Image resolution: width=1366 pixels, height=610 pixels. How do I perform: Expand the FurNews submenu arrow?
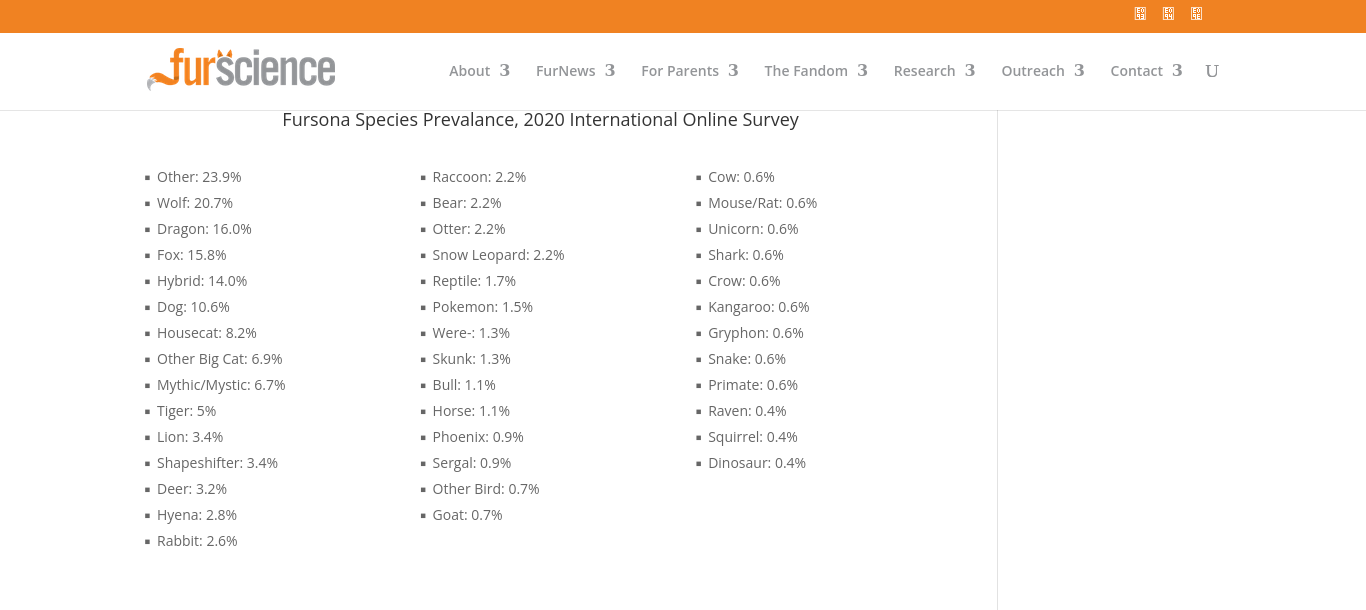(x=610, y=70)
